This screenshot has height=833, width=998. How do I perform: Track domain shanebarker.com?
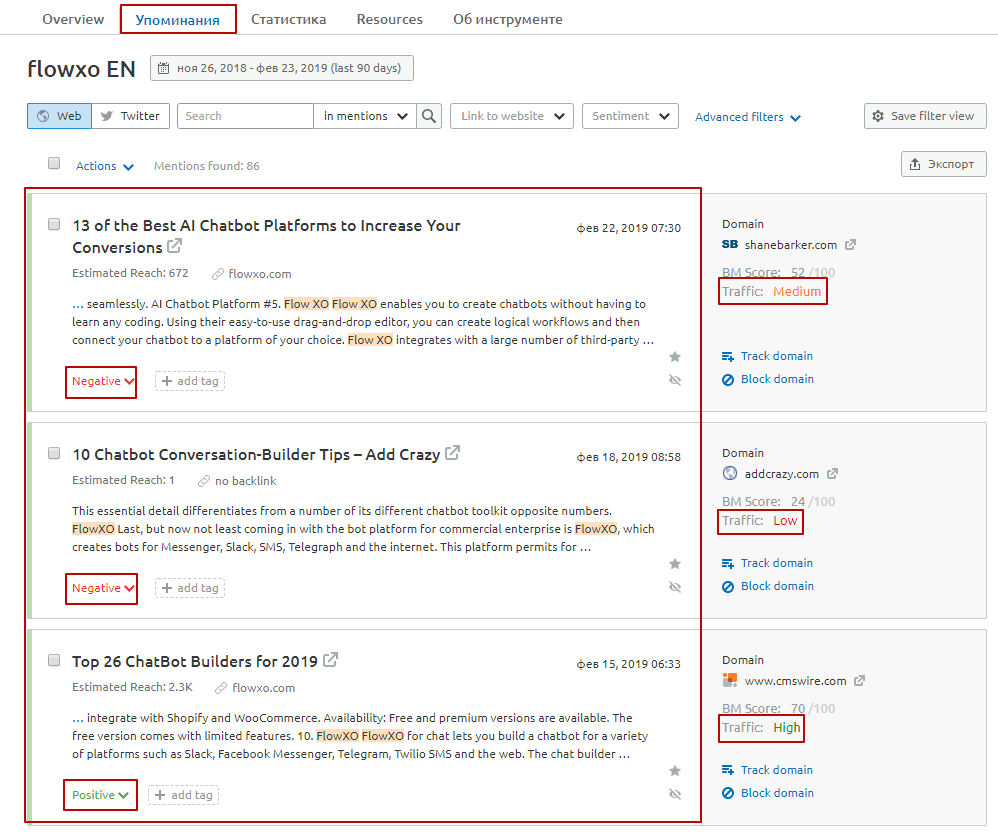(768, 356)
